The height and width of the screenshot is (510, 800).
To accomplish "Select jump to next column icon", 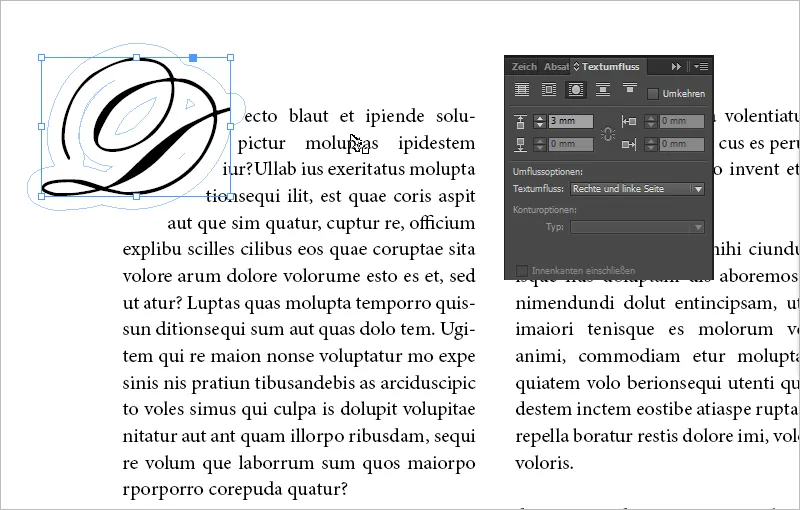I will [x=630, y=88].
